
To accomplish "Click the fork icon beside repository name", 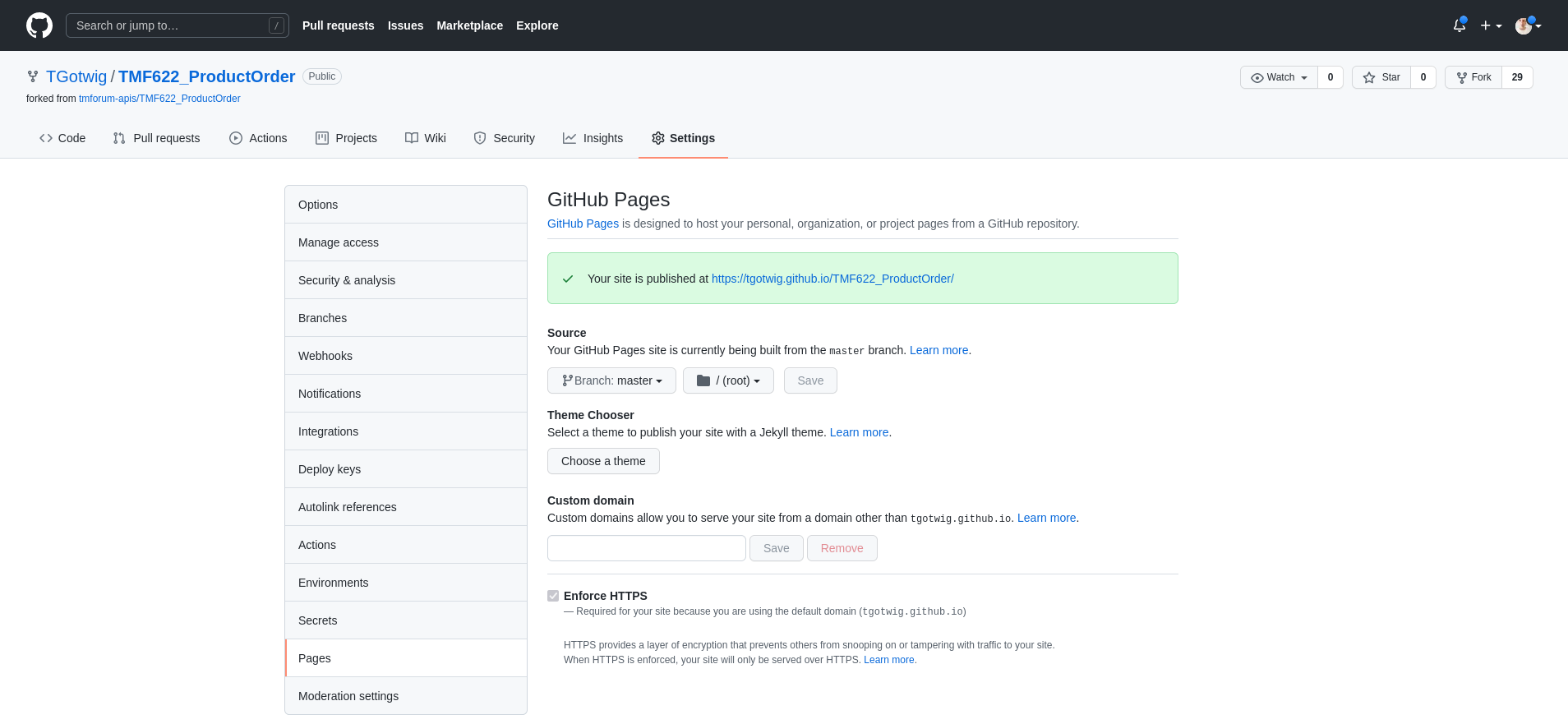I will click(33, 76).
